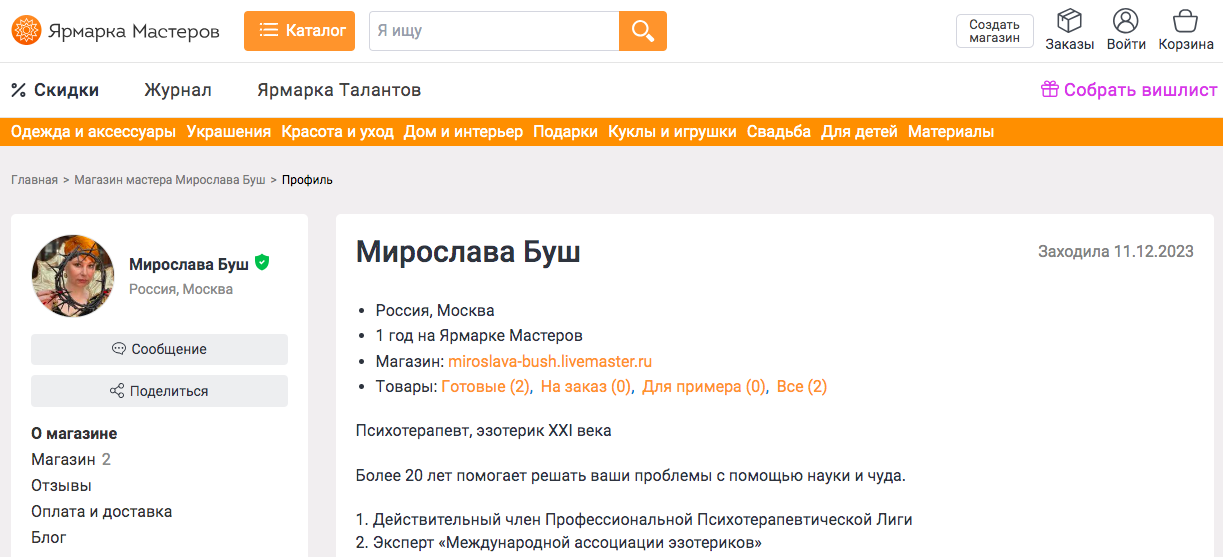Viewport: 1223px width, 557px height.
Task: Click Мирослава Буш profile avatar
Action: point(73,276)
